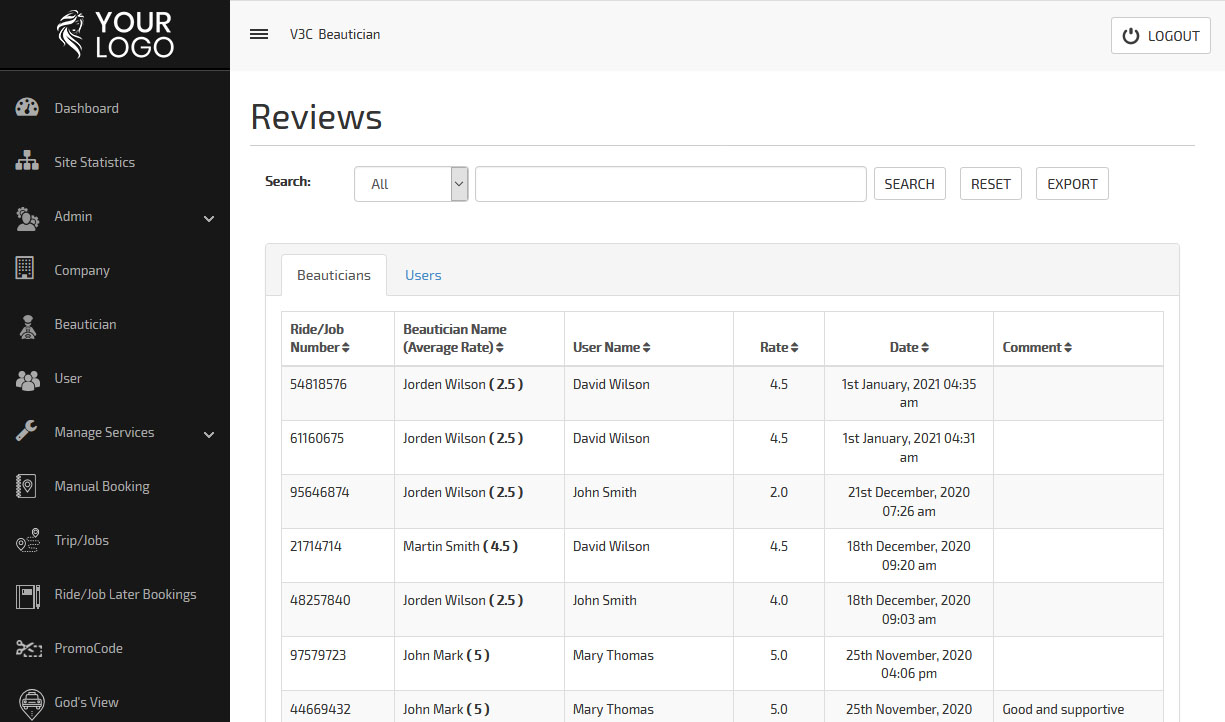Image resolution: width=1225 pixels, height=722 pixels.
Task: Focus the search text field
Action: pyautogui.click(x=670, y=184)
